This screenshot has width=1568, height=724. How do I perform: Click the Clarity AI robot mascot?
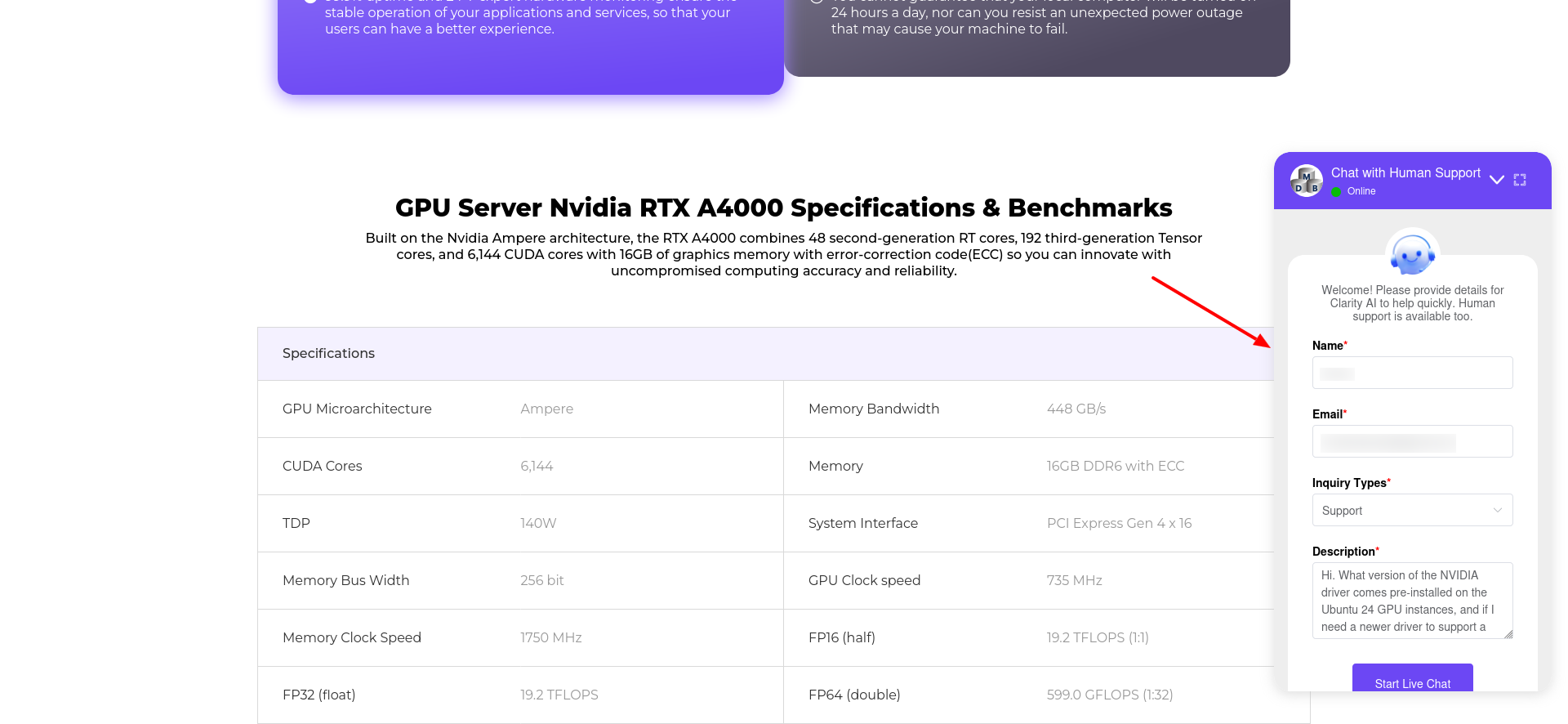[x=1413, y=254]
